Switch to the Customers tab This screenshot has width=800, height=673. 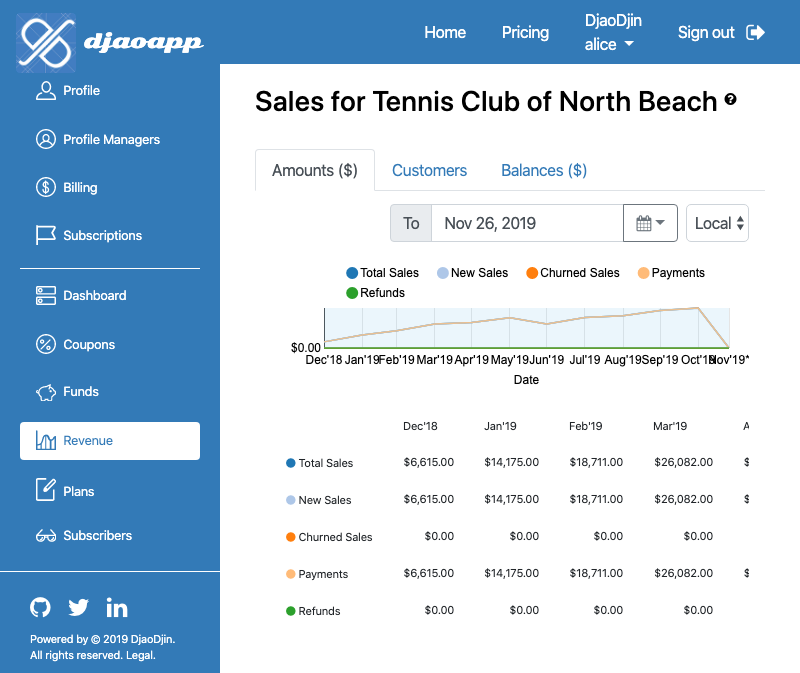click(430, 170)
